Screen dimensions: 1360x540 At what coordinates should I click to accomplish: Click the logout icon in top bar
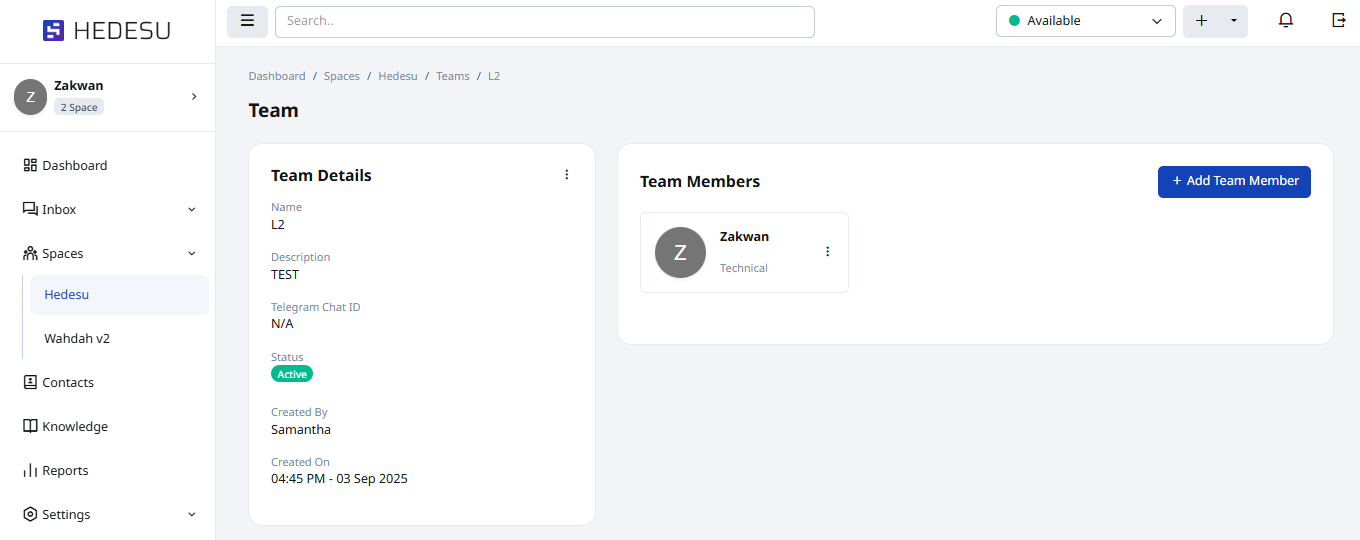coord(1338,21)
